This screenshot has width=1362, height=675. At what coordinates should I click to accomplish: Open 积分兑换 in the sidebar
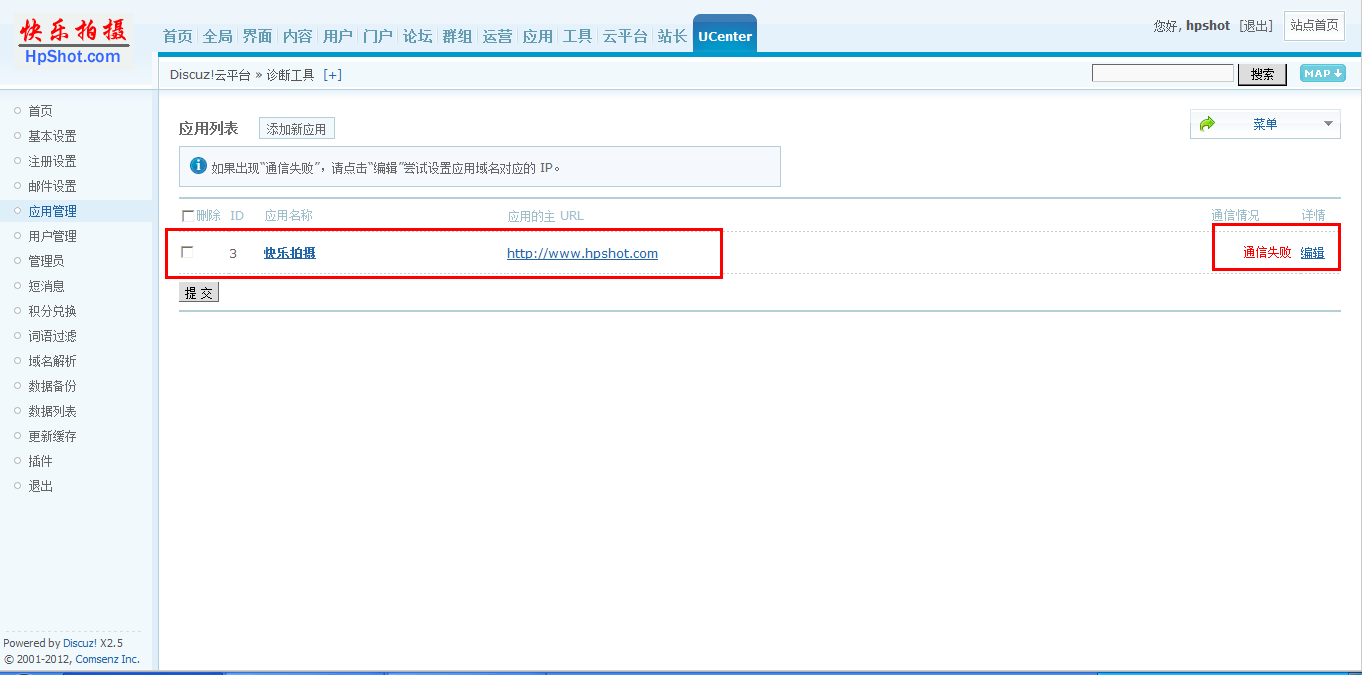pyautogui.click(x=52, y=311)
